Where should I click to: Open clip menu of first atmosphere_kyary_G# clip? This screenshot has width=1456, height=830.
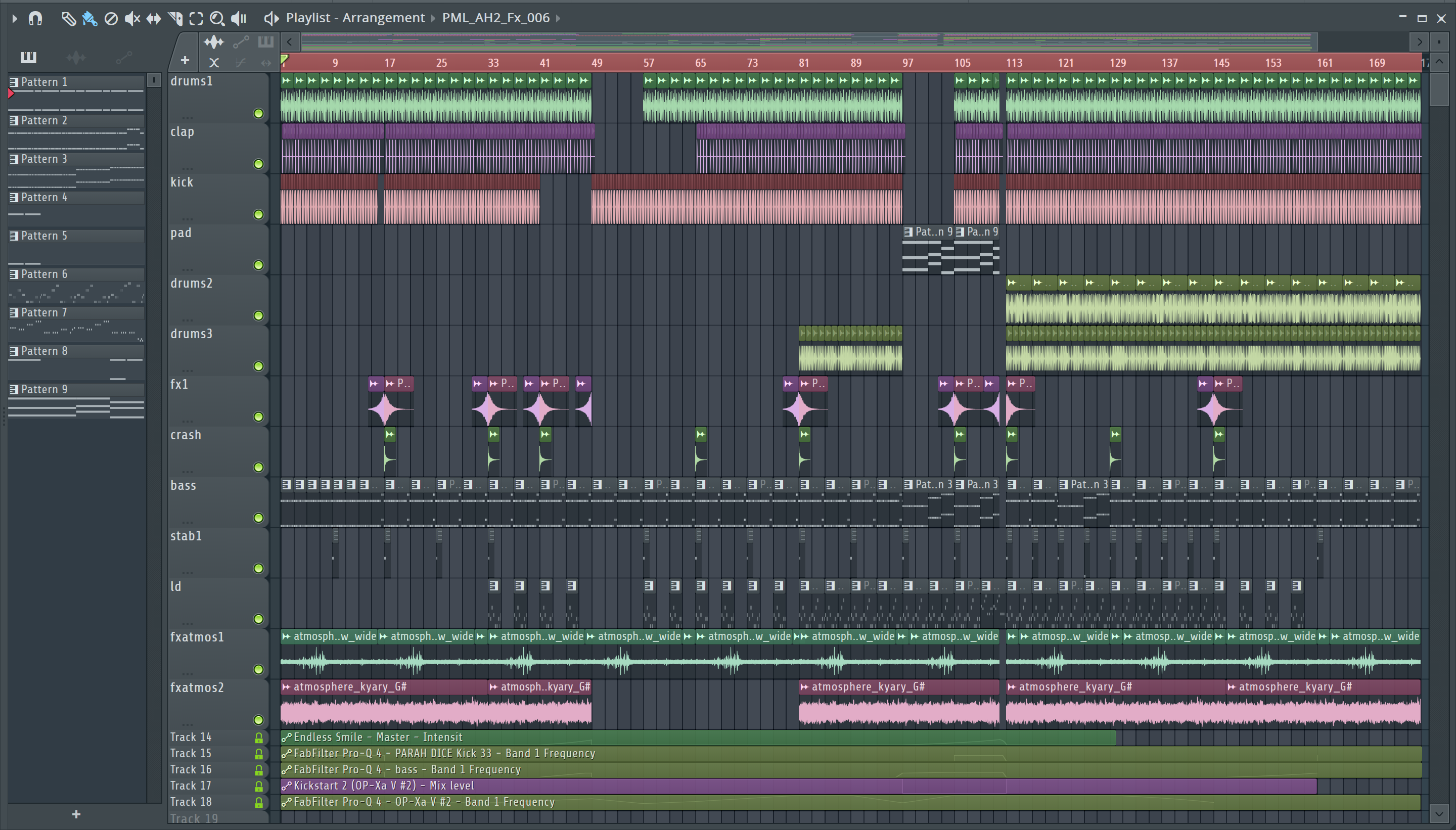coord(287,687)
